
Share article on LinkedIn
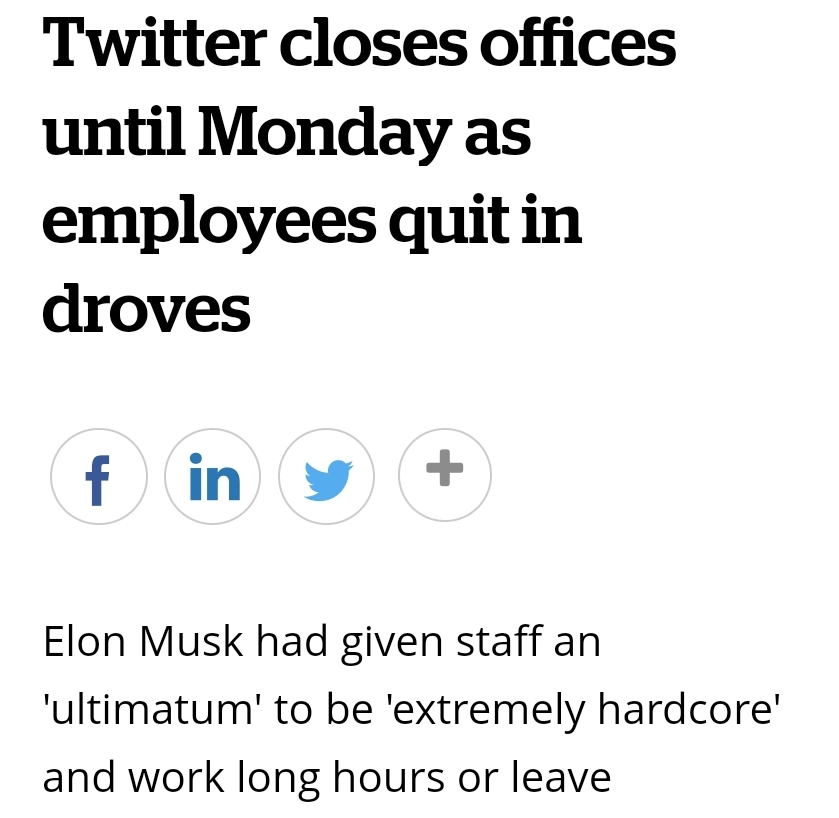pos(213,476)
